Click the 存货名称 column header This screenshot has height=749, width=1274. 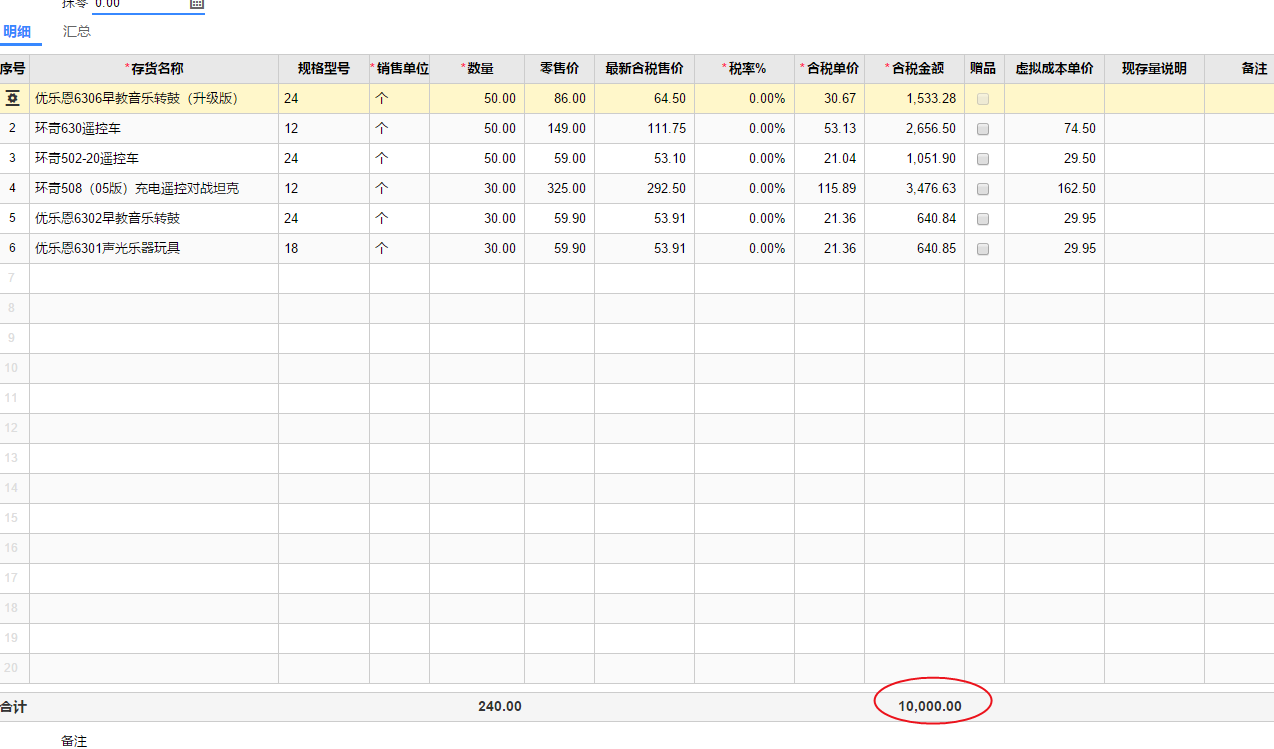[x=154, y=69]
